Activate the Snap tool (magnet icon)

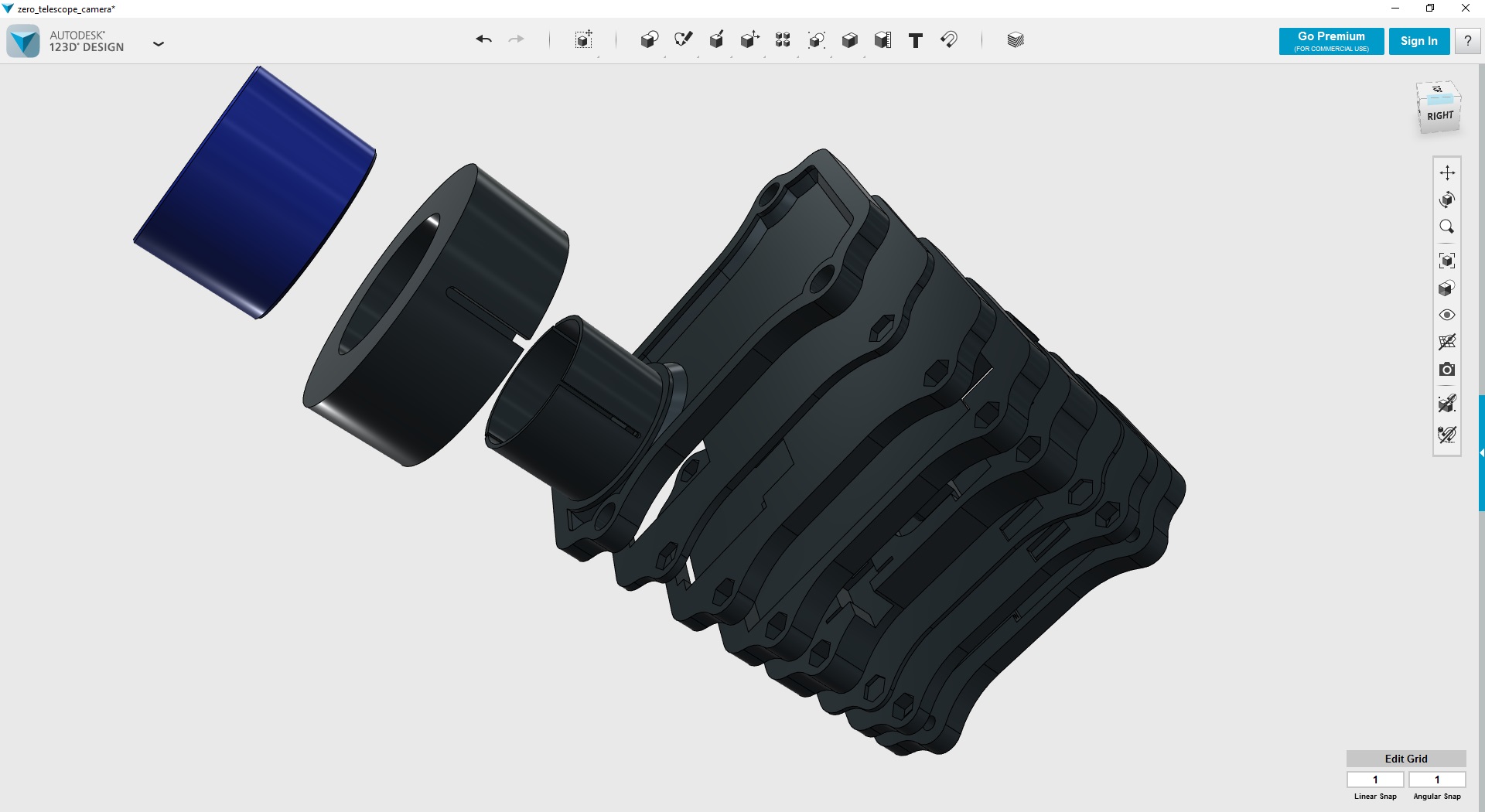coord(950,40)
